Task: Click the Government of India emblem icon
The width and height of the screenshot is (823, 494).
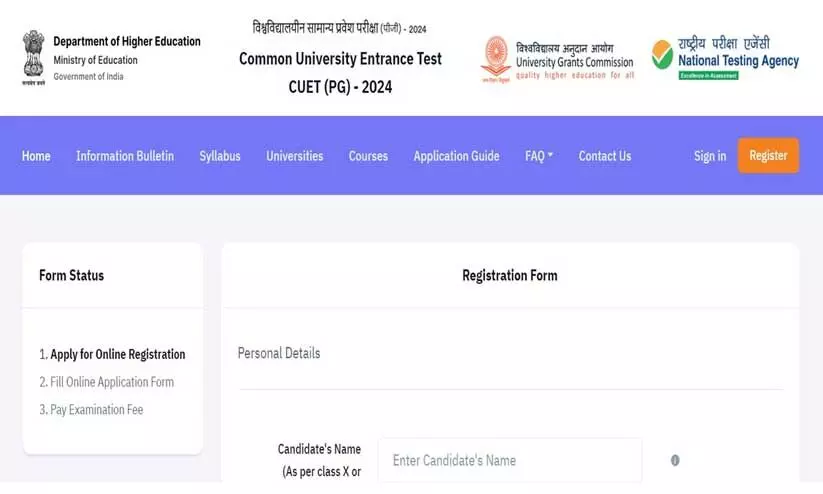Action: 33,57
